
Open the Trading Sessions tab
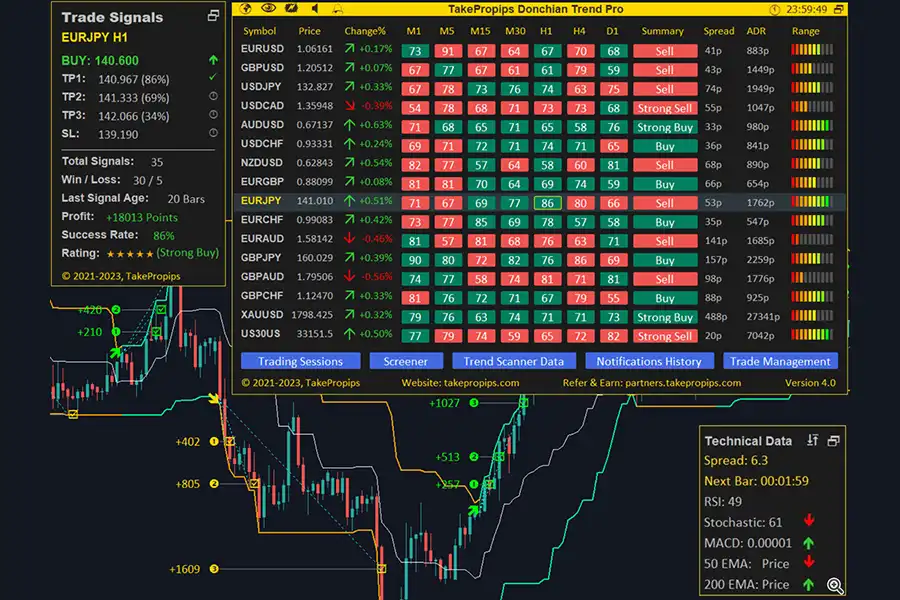click(x=300, y=361)
